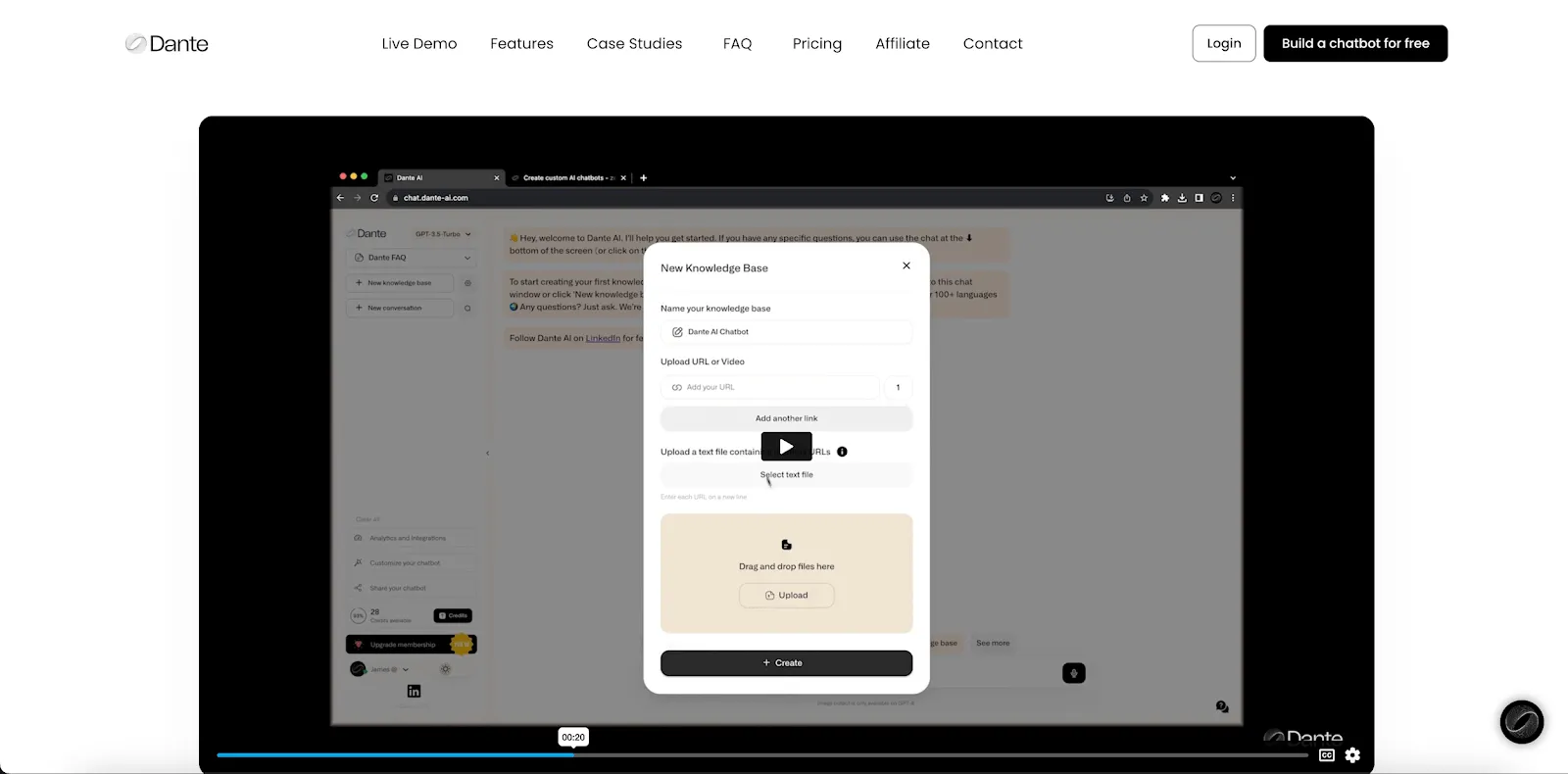Click the knowledge base name field

787,332
